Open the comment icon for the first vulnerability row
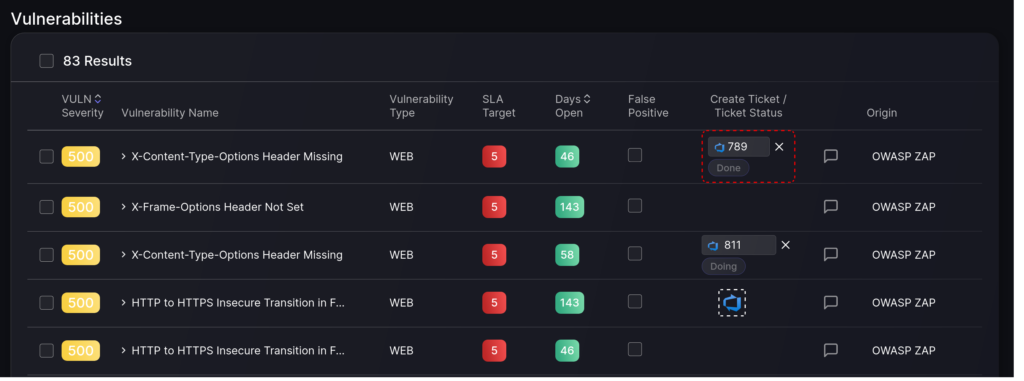1024x381 pixels. [x=830, y=156]
